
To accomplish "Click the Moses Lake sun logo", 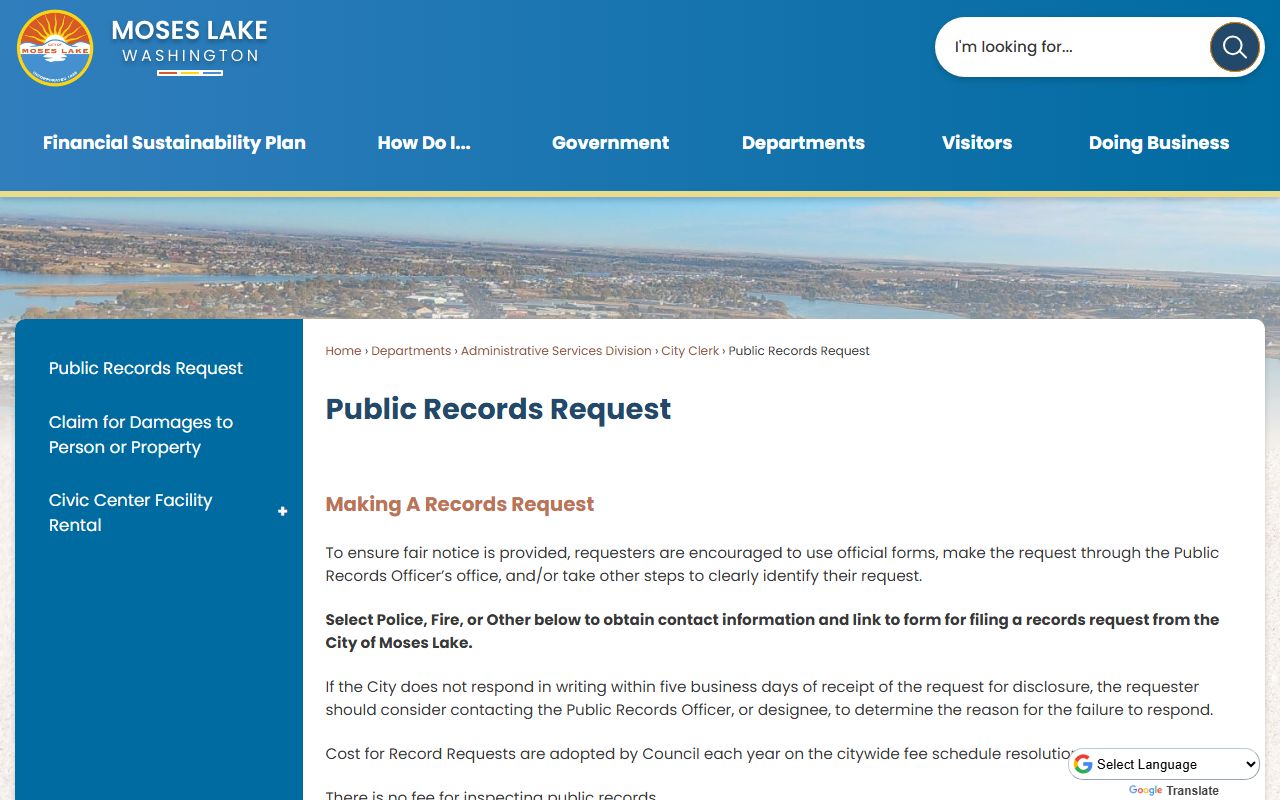I will tap(55, 48).
